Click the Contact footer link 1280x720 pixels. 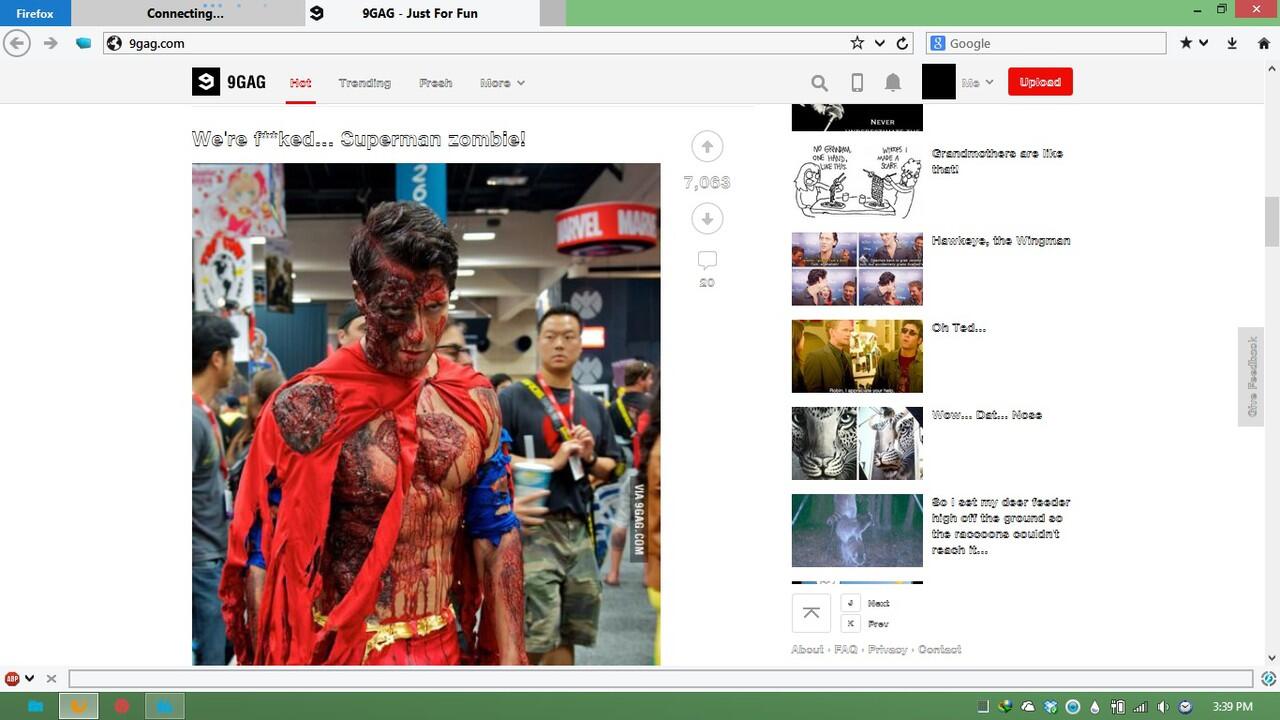940,650
